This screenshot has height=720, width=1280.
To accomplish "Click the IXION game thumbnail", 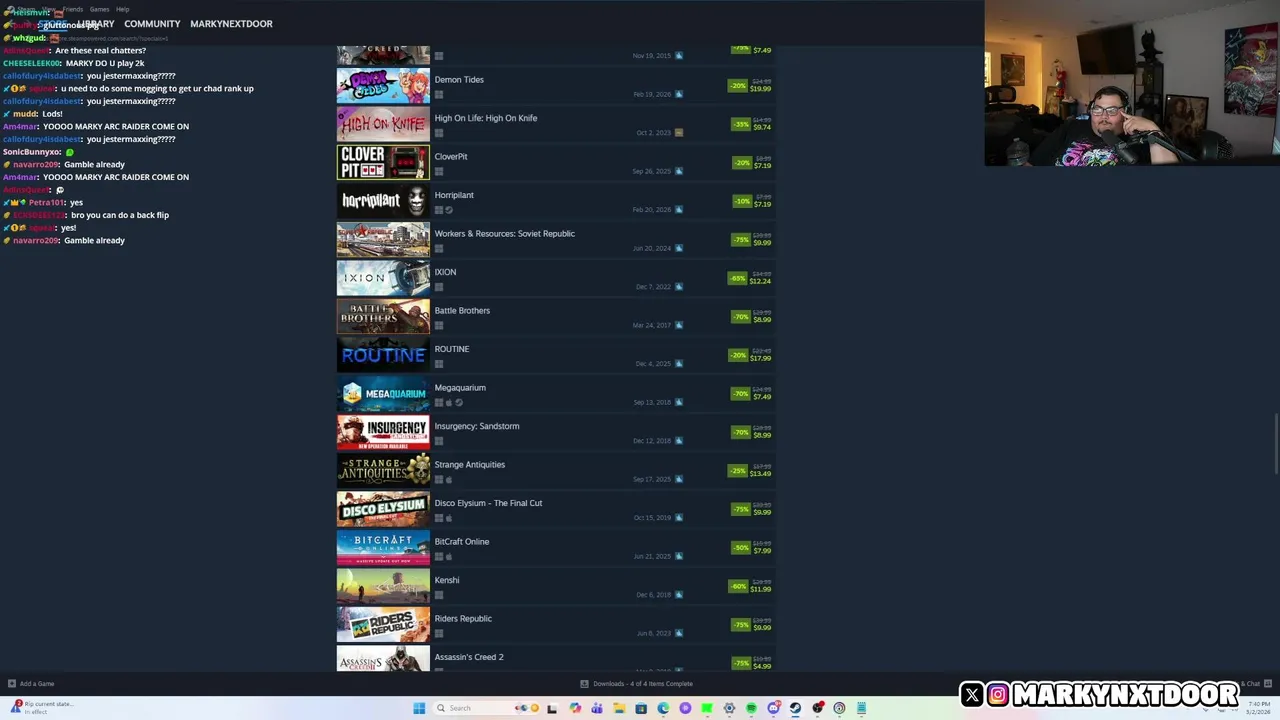I will coord(383,279).
